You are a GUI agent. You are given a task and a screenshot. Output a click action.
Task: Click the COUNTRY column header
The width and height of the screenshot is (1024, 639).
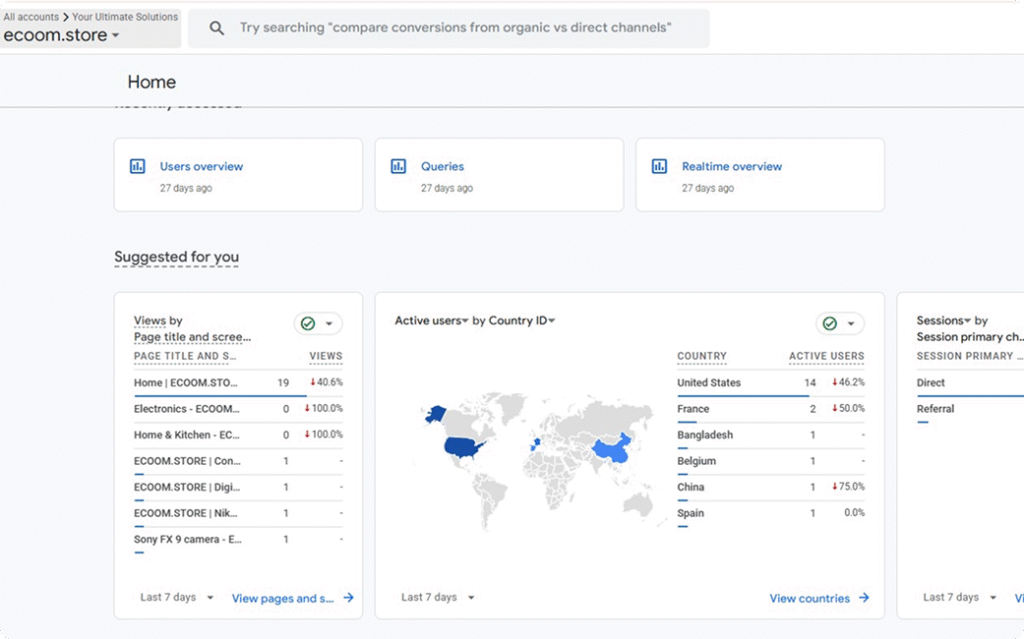click(x=702, y=356)
